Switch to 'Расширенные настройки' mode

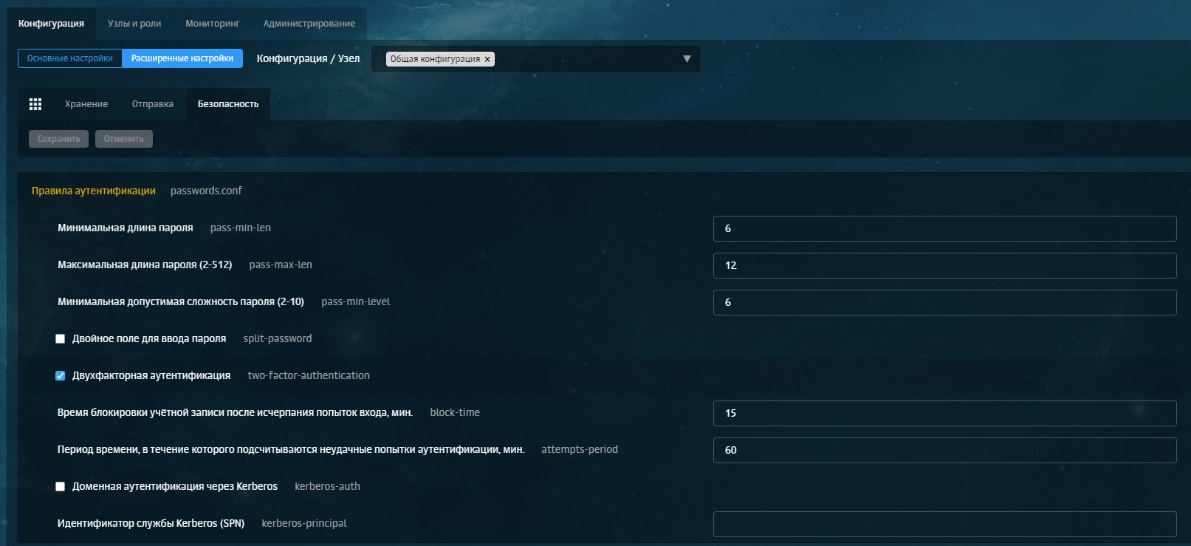point(182,58)
